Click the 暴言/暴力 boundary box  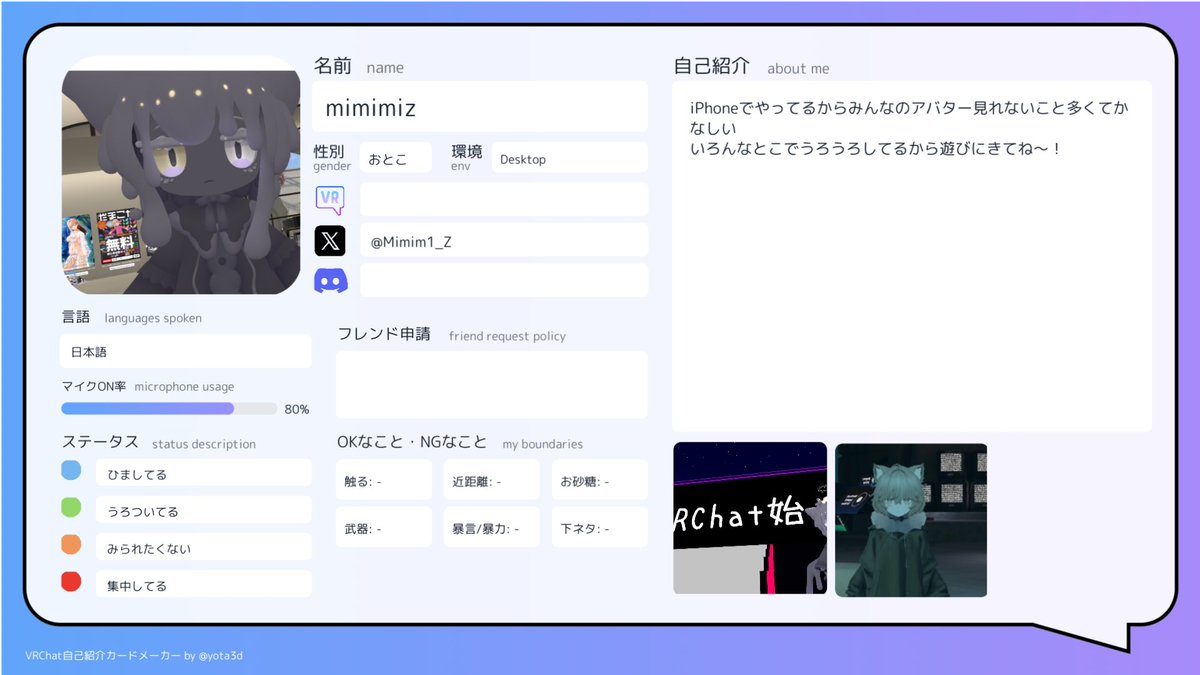tap(492, 527)
